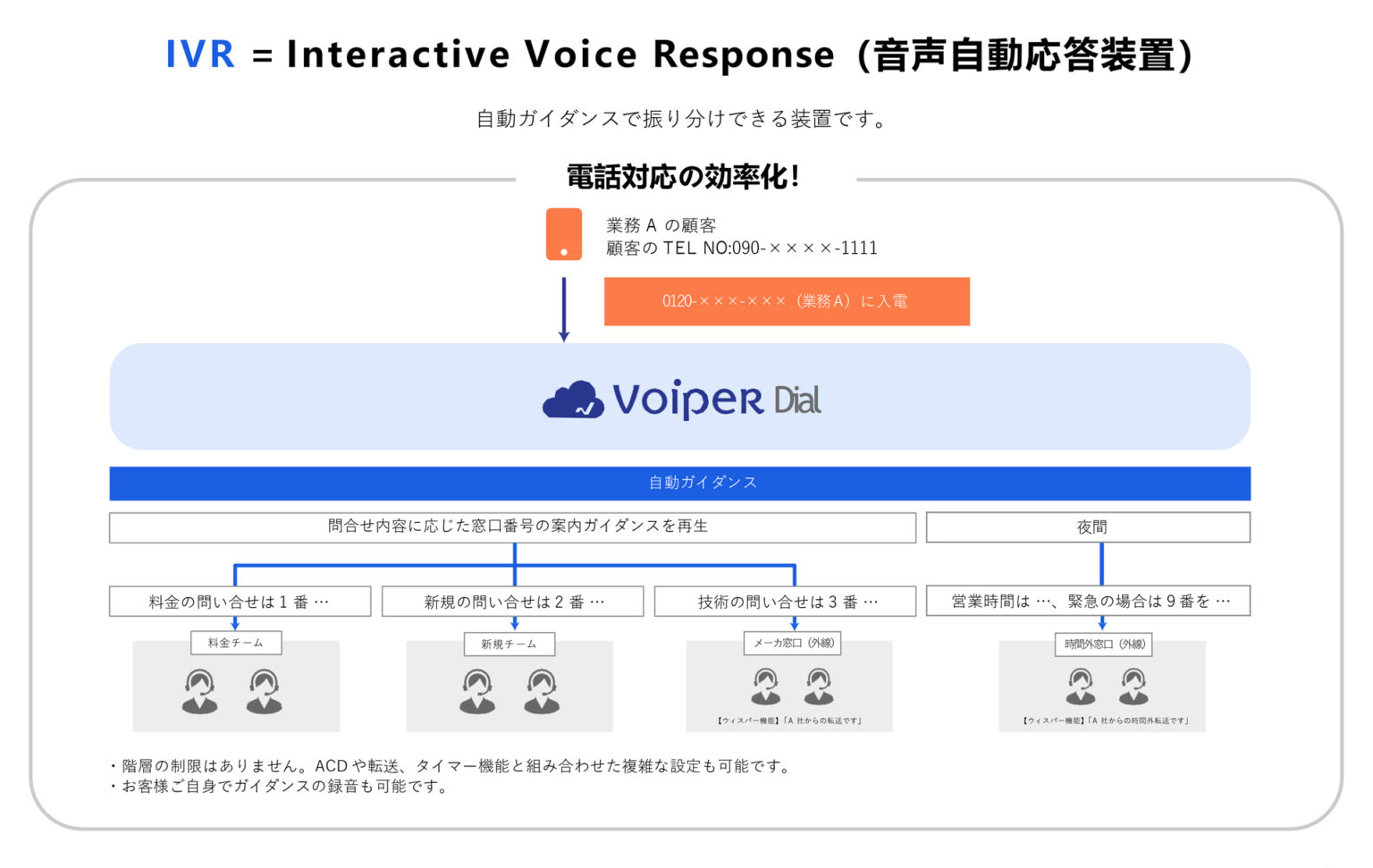The height and width of the screenshot is (868, 1373).
Task: Click right operator icon under 新規チーム
Action: click(541, 691)
